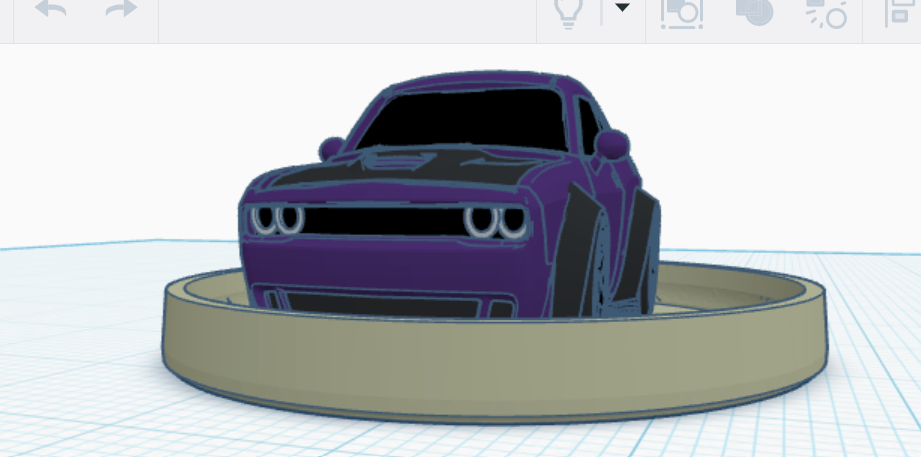This screenshot has width=921, height=457.
Task: Open the dropdown arrow beside the lightbulb
Action: tap(622, 8)
